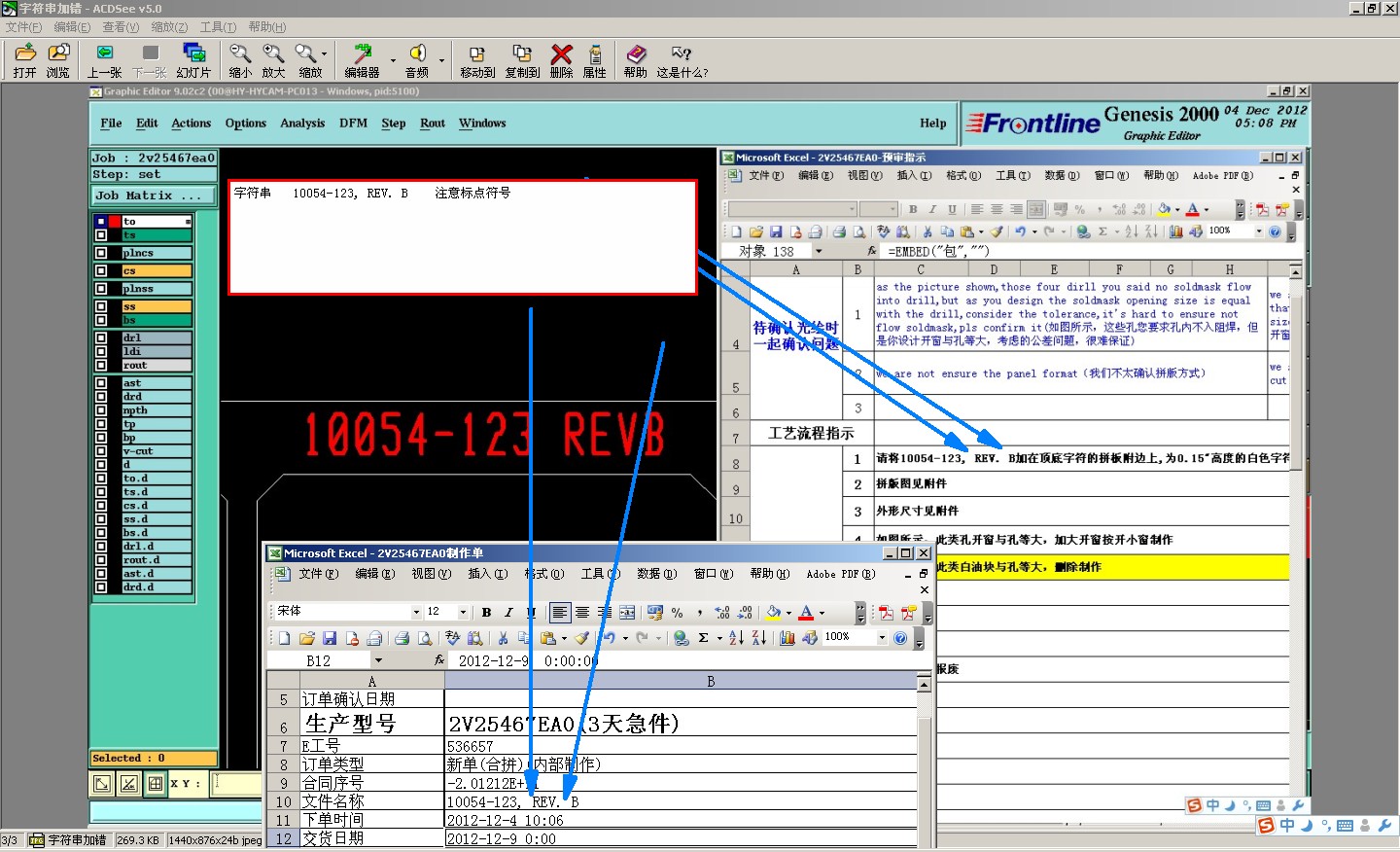Open 对象 138 Name Box dropdown
Screen dimensions: 1400x852
819,251
